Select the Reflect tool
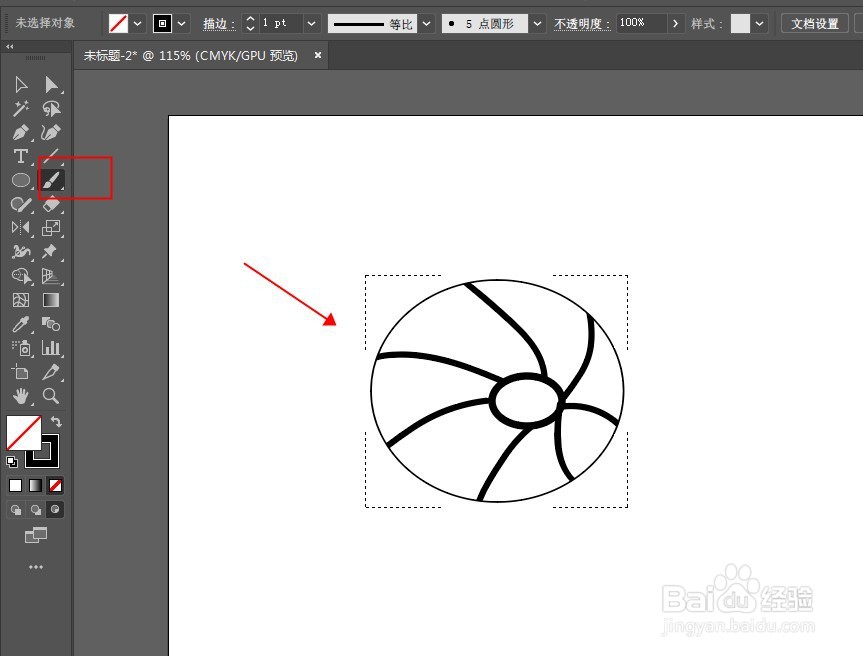 (x=21, y=227)
